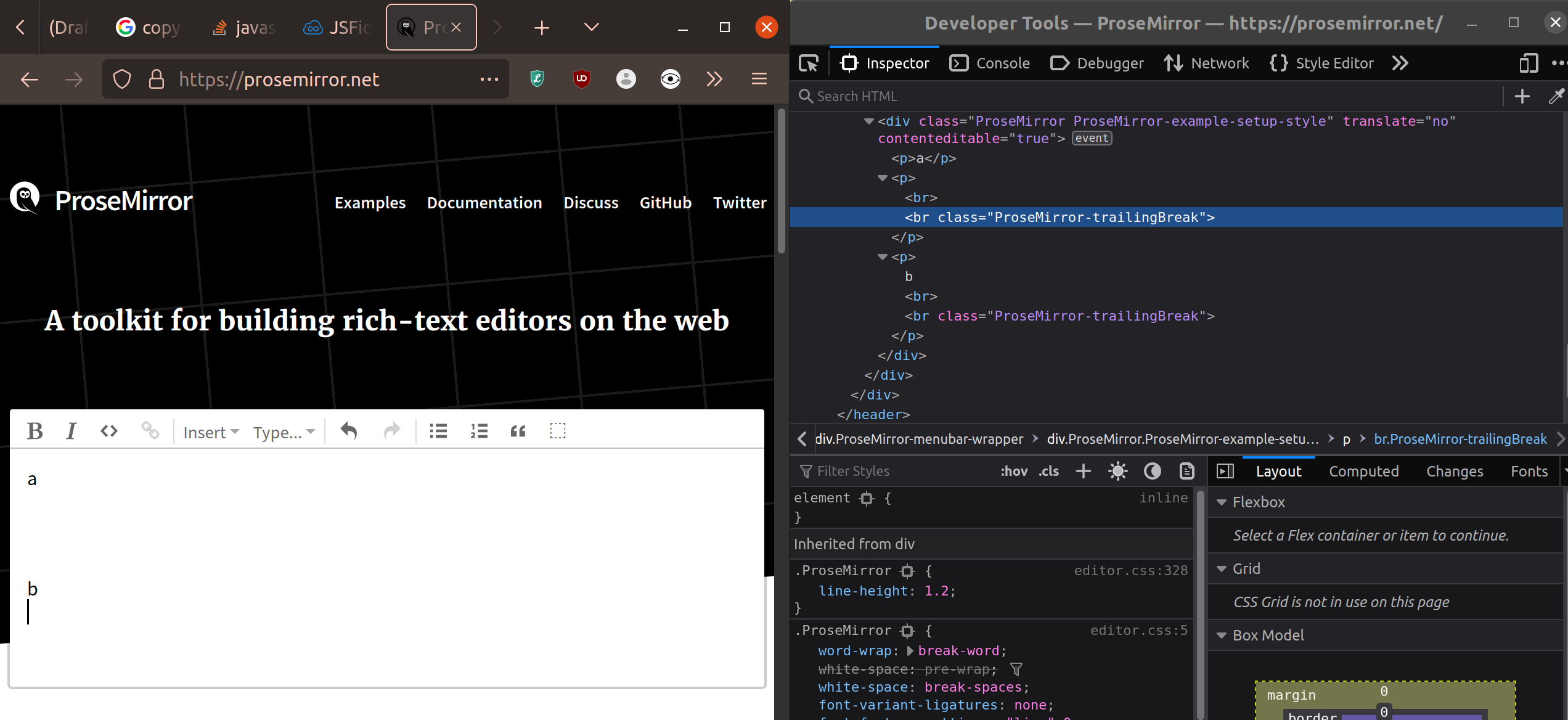Enable light color scheme simulation
The width and height of the screenshot is (1568, 720).
coord(1118,471)
